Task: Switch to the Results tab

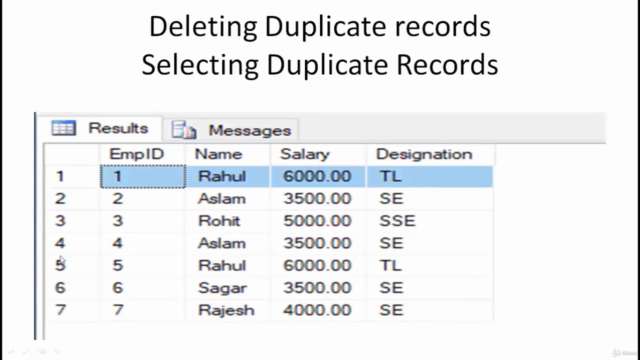Action: (x=100, y=129)
